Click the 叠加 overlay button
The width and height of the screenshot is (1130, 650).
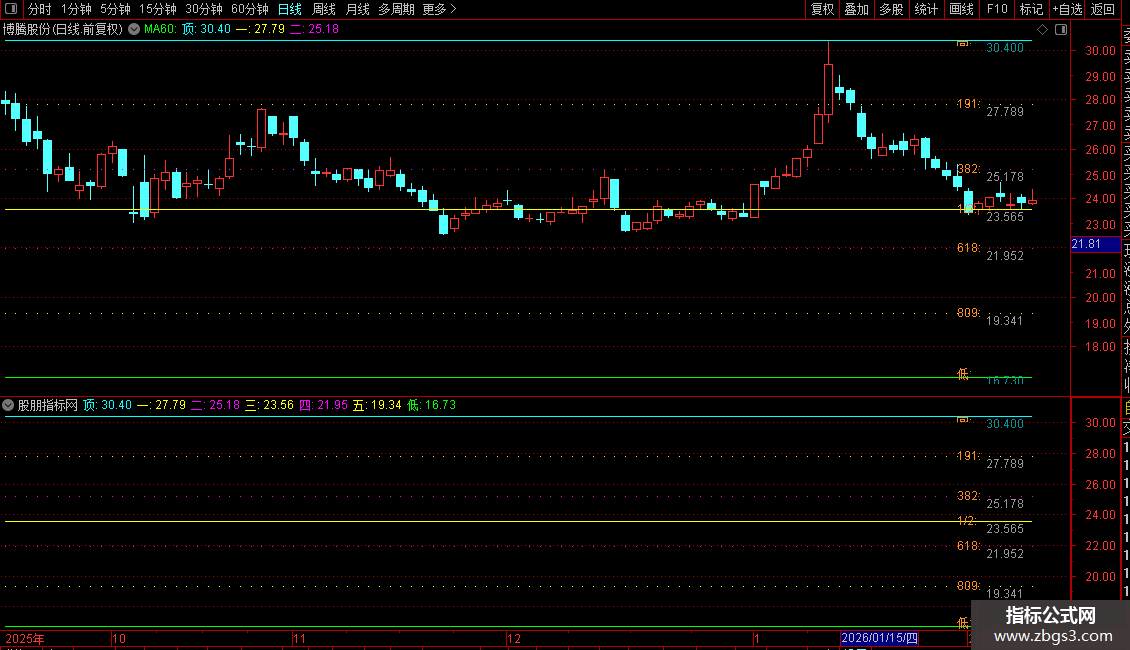pos(857,9)
